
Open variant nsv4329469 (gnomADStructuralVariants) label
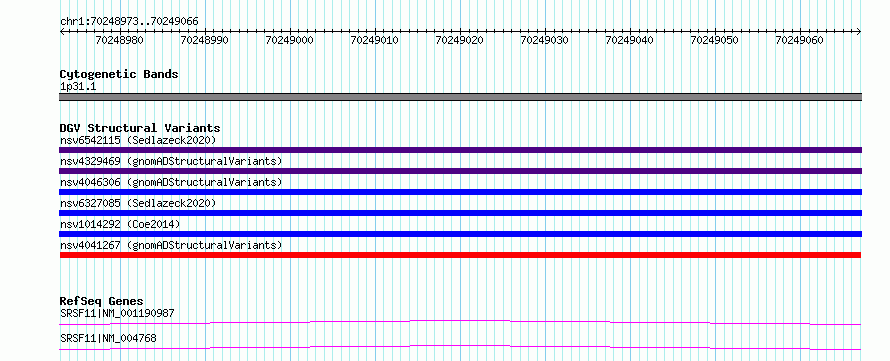[x=171, y=161]
